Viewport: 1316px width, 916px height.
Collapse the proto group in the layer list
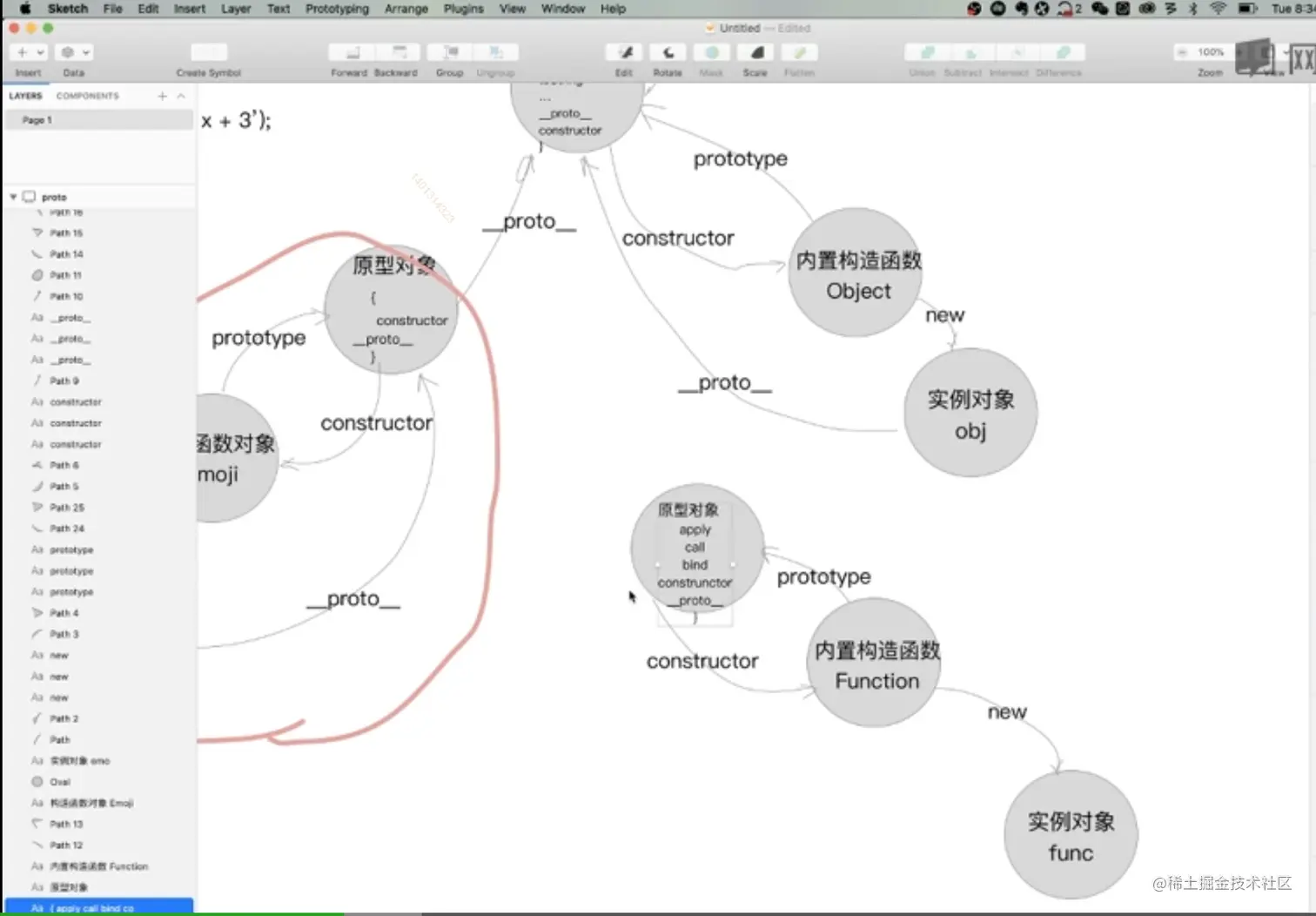tap(14, 197)
